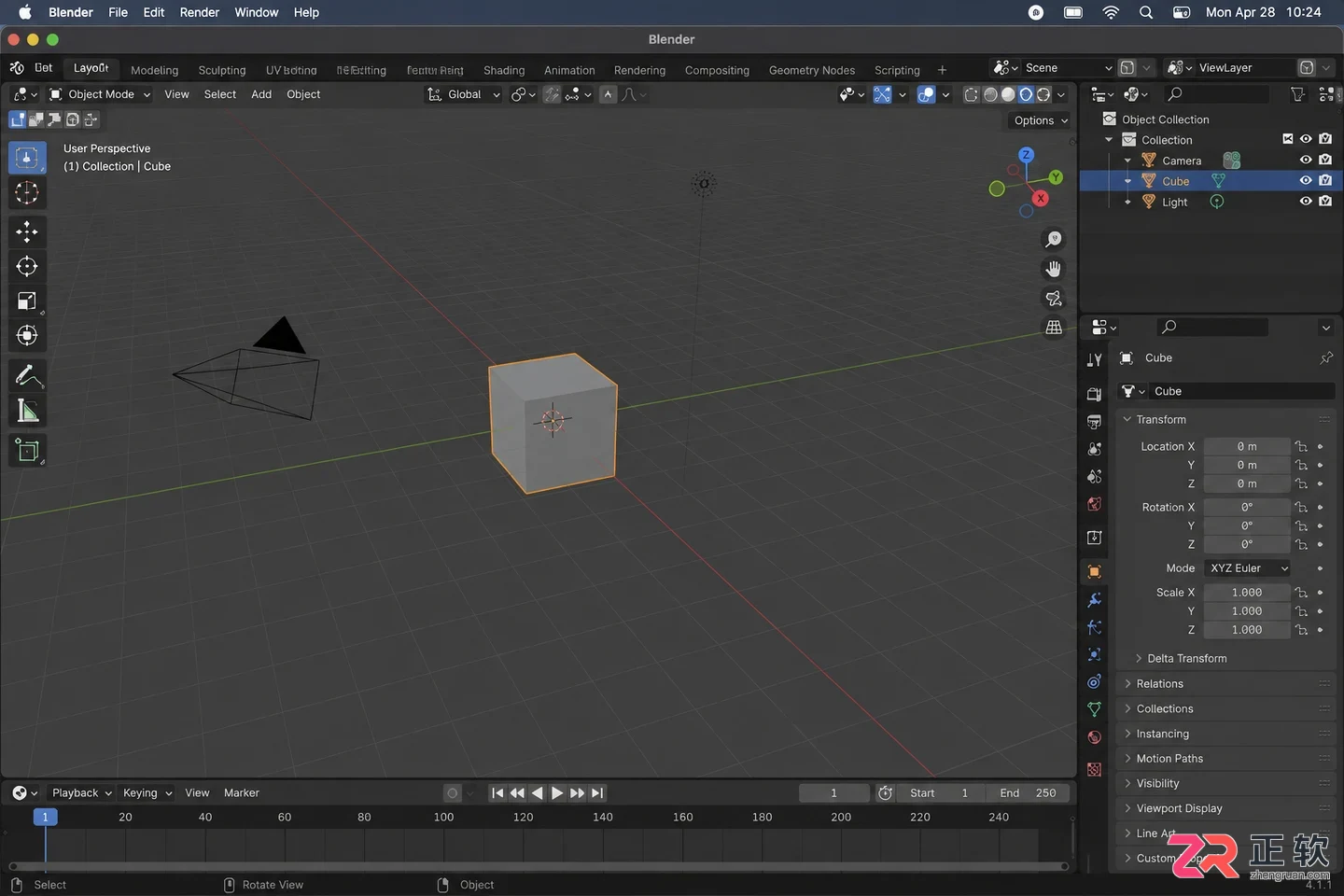The image size is (1344, 896).
Task: Select the Light item in outliner
Action: tap(1174, 202)
